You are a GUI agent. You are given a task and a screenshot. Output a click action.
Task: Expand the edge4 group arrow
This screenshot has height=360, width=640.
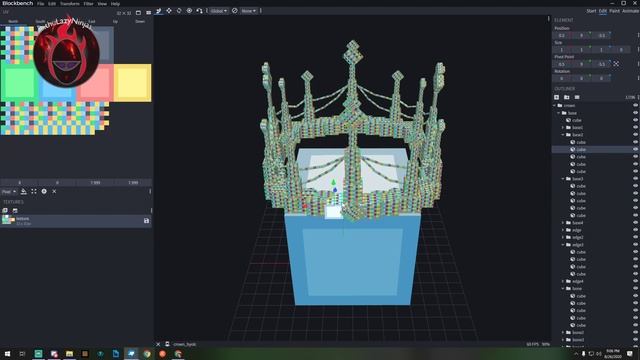[x=563, y=281]
